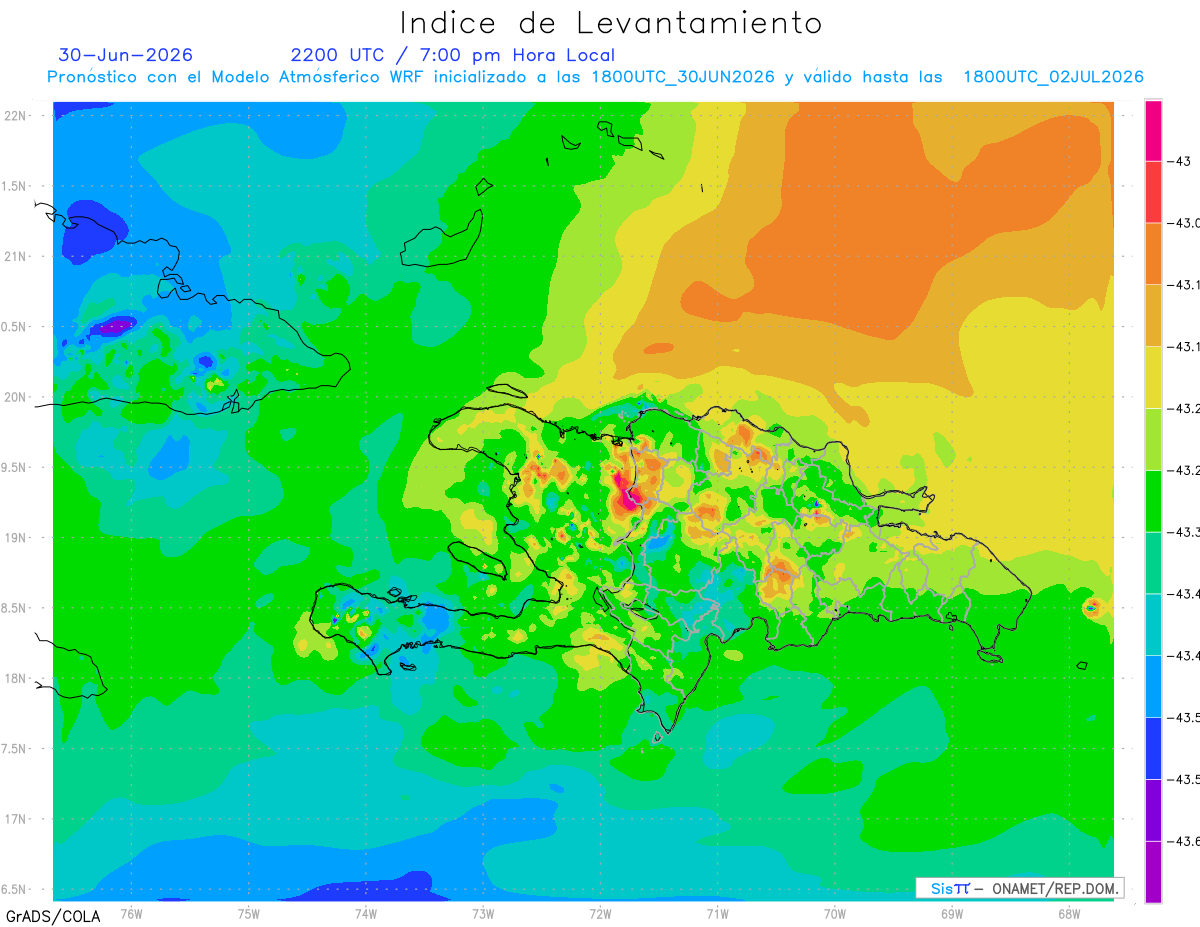Viewport: 1200px width, 927px height.
Task: Click the '75W' longitude label
Action: pos(248,914)
